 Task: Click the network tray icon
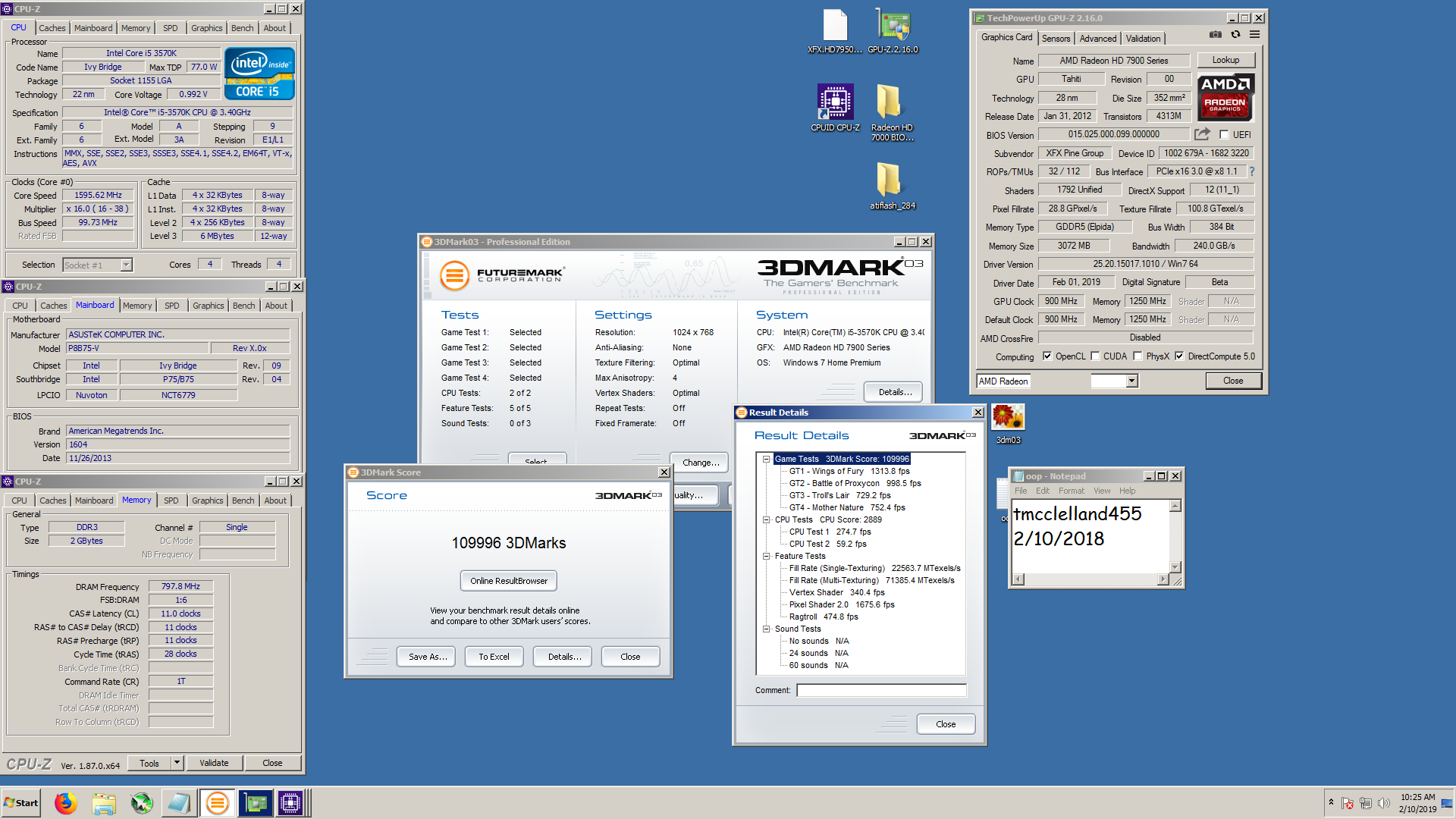(1366, 803)
